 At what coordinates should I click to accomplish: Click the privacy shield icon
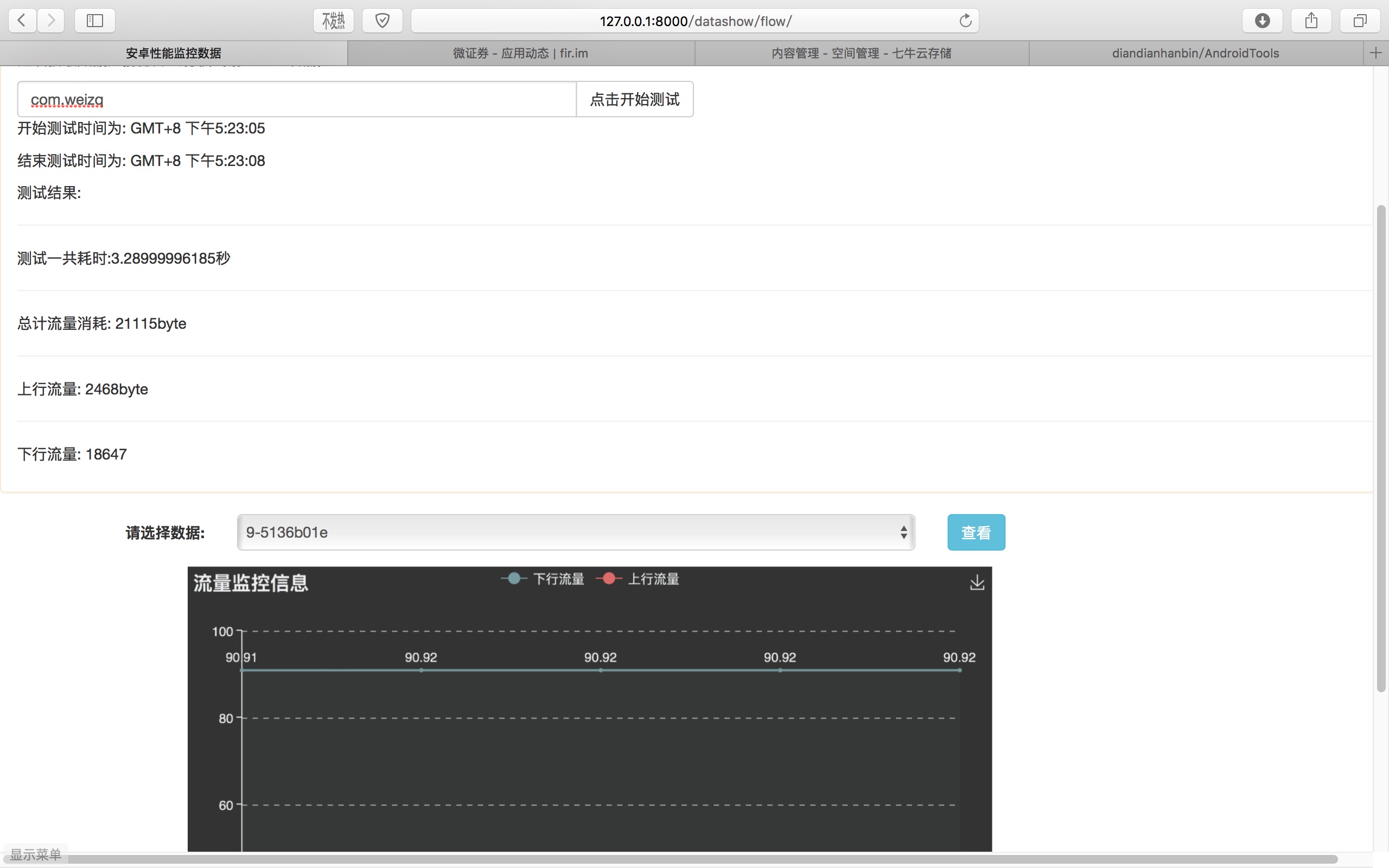tap(383, 21)
